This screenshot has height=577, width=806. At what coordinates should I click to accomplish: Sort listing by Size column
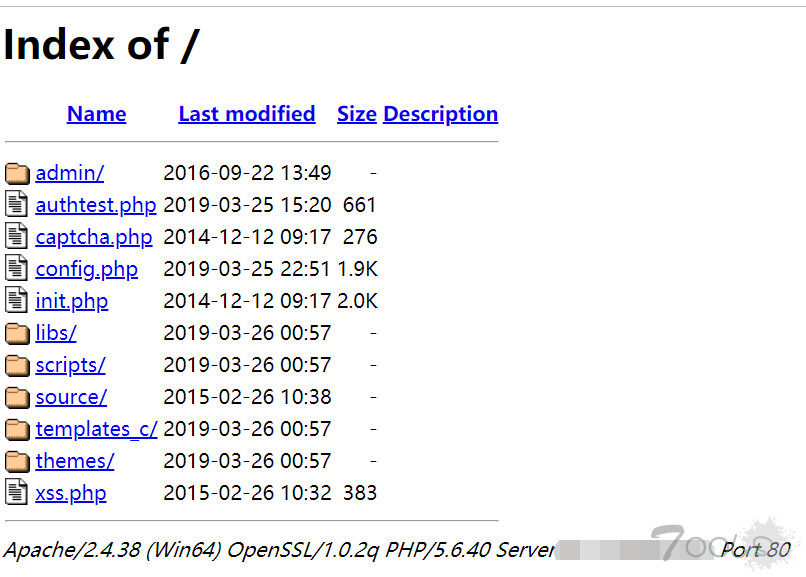click(x=356, y=114)
